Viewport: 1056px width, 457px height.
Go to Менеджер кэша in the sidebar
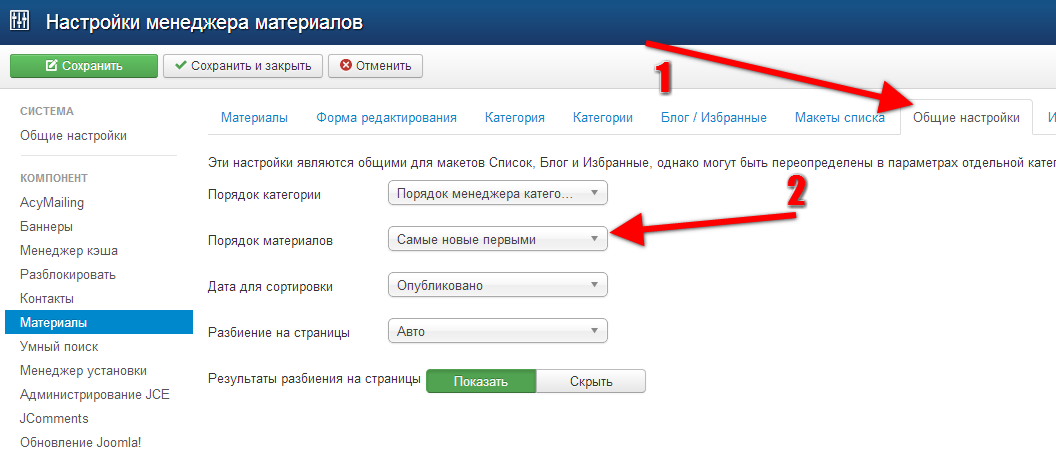click(x=69, y=250)
